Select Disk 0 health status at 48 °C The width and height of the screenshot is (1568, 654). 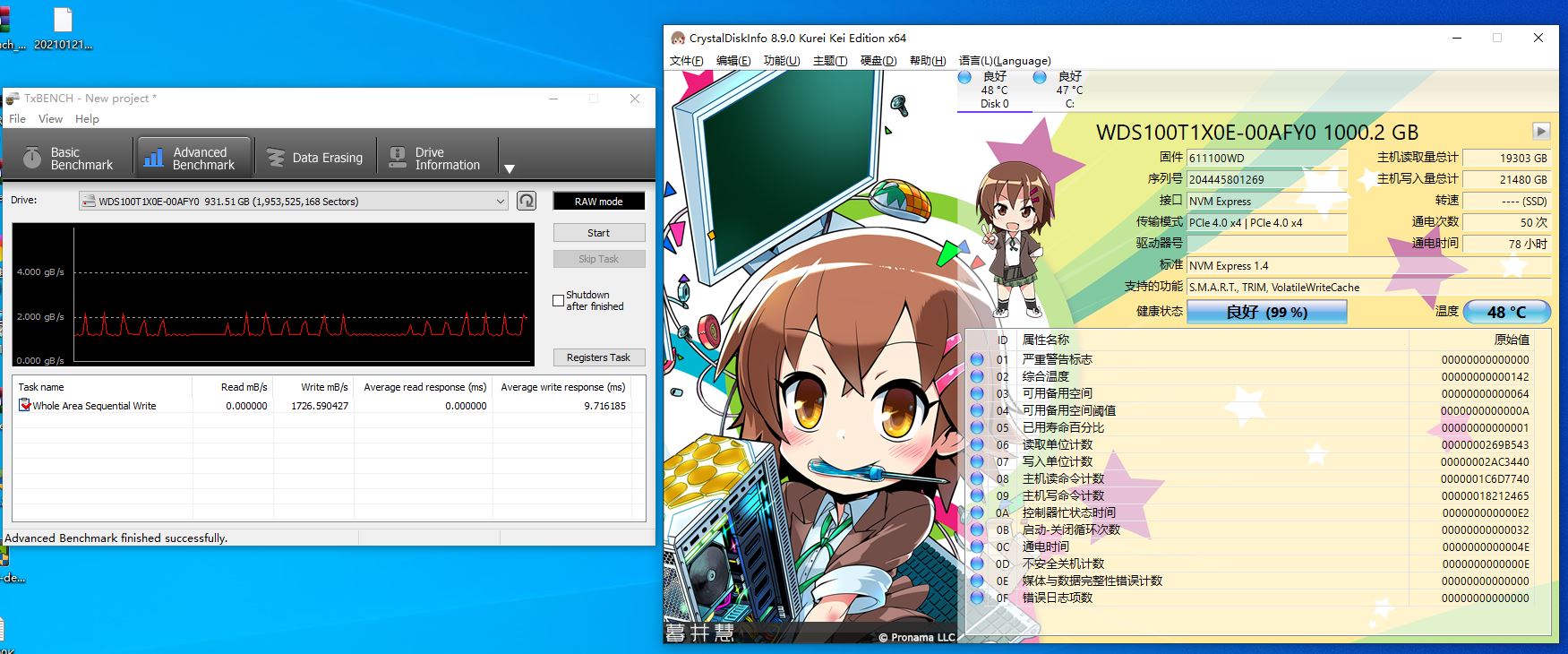(994, 90)
